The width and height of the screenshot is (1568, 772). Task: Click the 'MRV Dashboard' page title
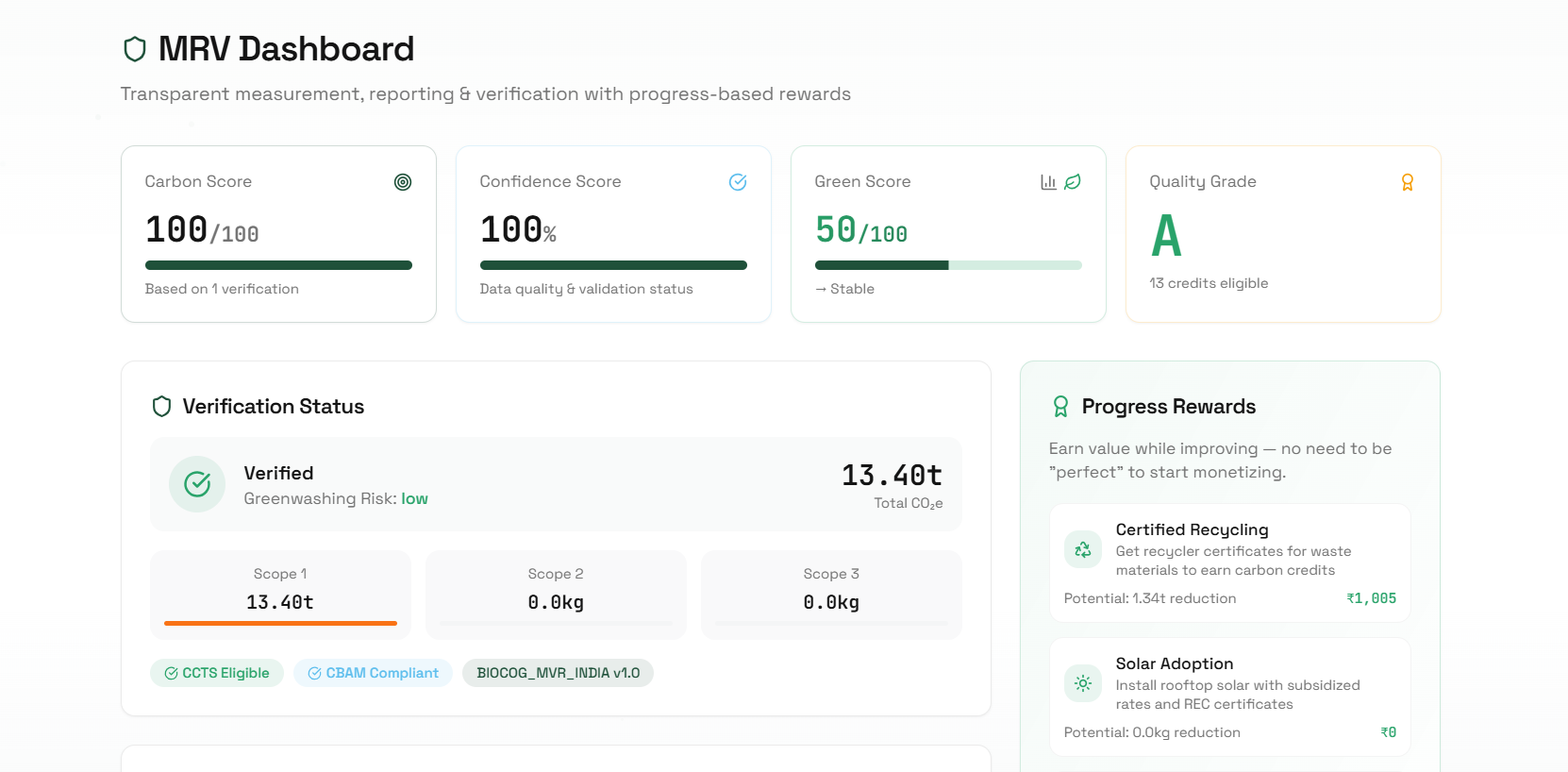point(286,49)
